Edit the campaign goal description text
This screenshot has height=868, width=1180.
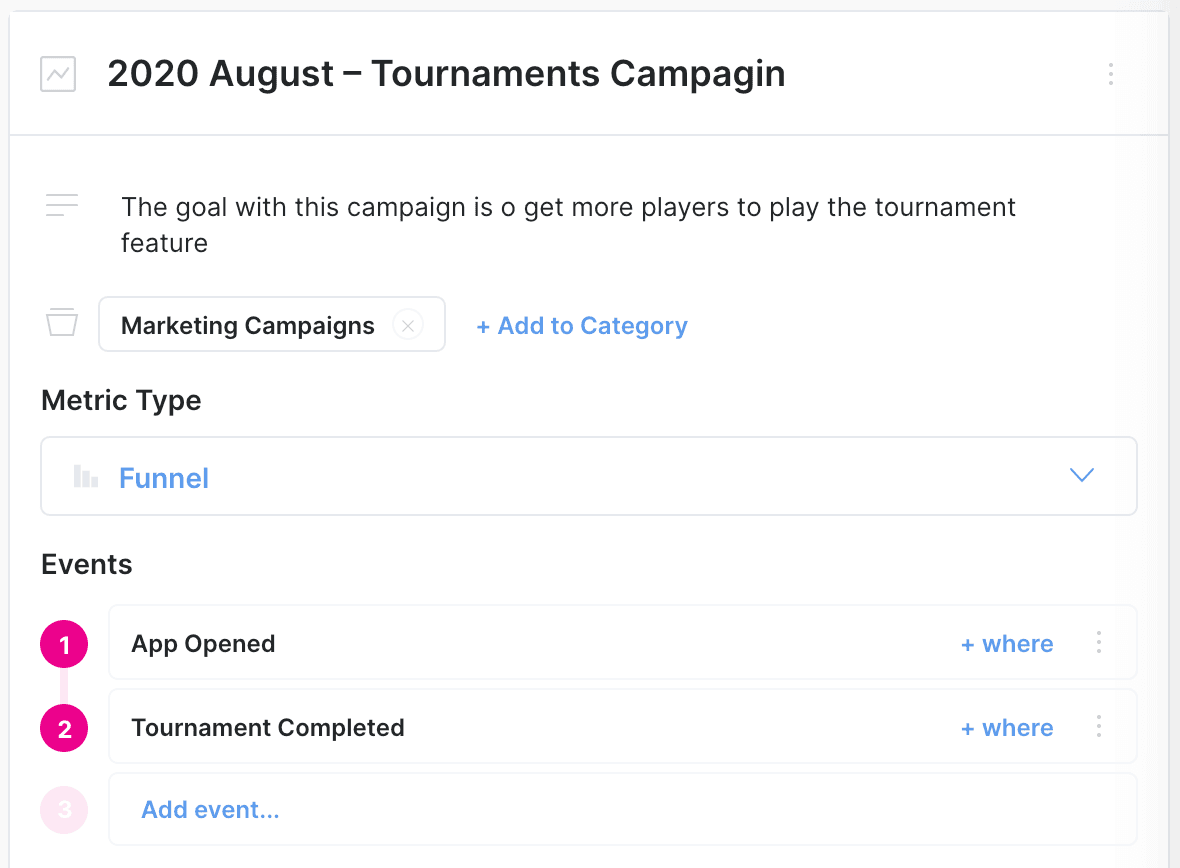(568, 224)
